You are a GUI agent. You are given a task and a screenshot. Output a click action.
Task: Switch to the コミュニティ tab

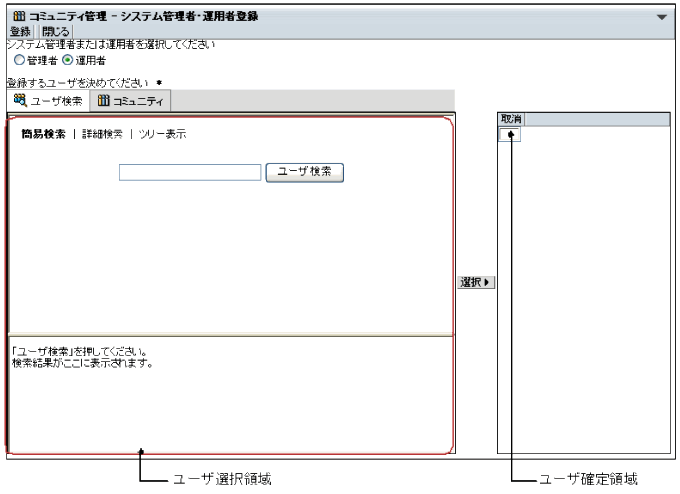click(131, 101)
